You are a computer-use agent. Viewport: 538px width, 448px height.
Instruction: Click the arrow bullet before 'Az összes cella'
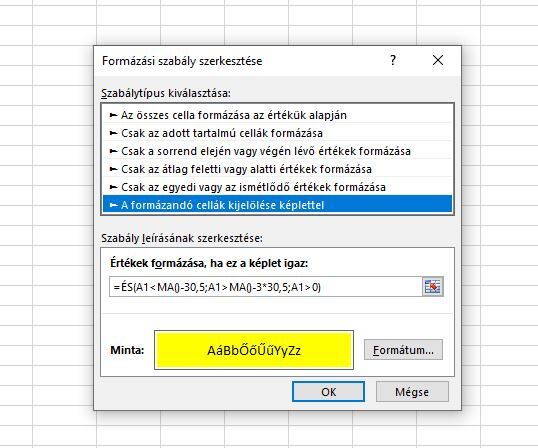[x=113, y=115]
